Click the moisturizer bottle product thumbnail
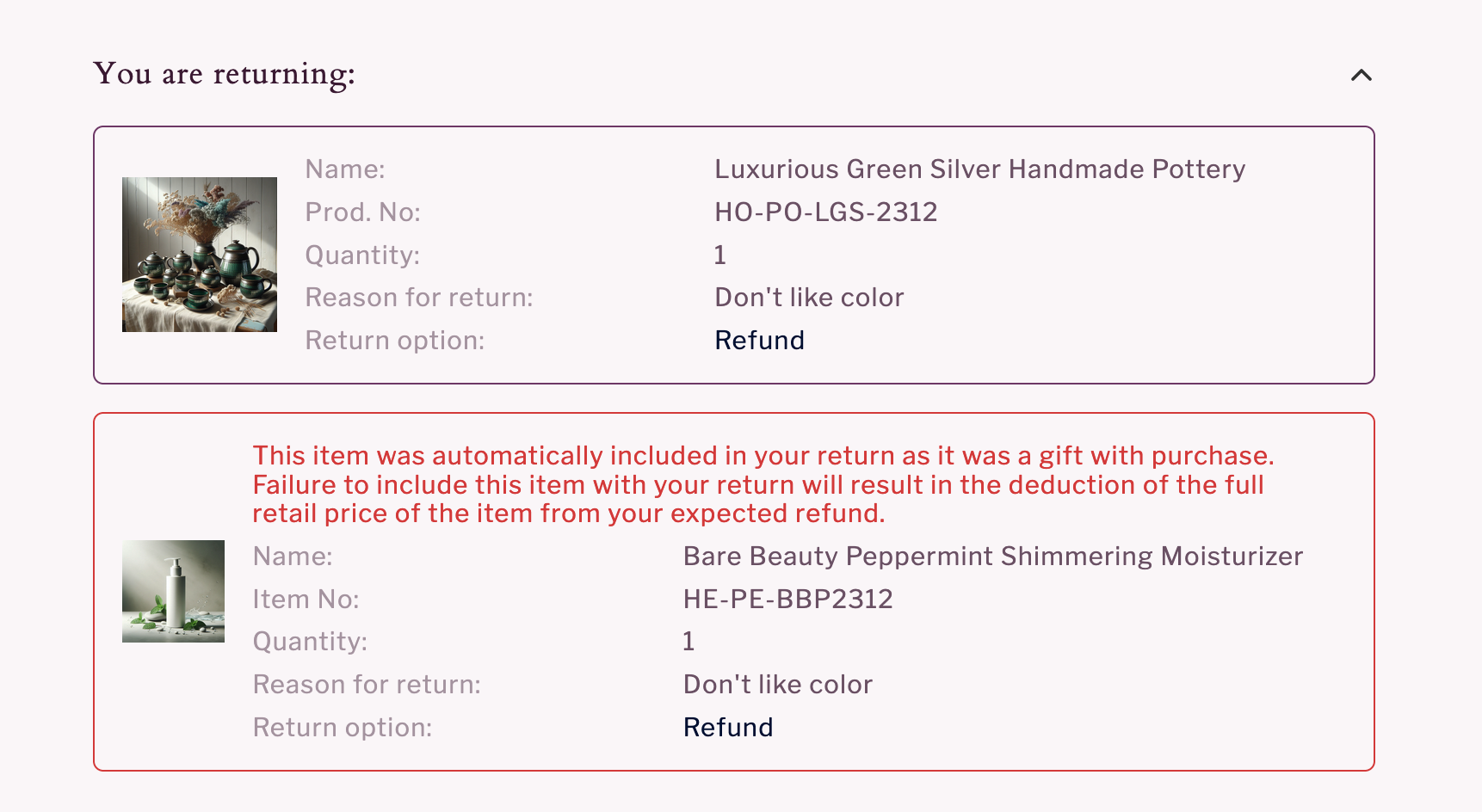 173,591
